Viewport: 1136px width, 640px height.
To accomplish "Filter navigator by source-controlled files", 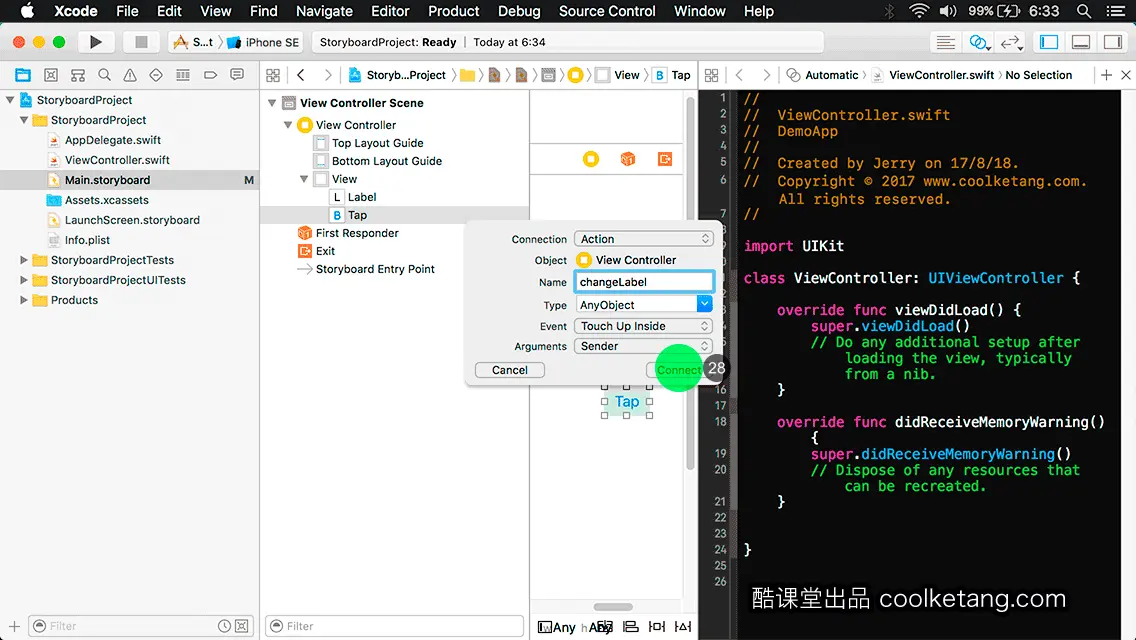I will click(x=242, y=626).
